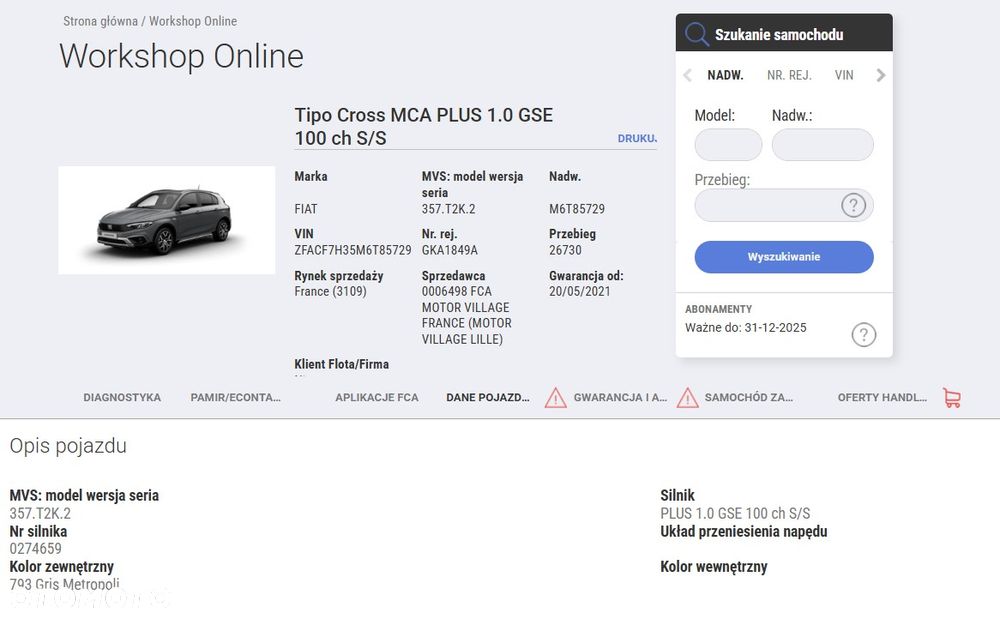Select Silnik value PLUS 1.0 GSE 100 ch S/S
1000x618 pixels.
pos(735,513)
